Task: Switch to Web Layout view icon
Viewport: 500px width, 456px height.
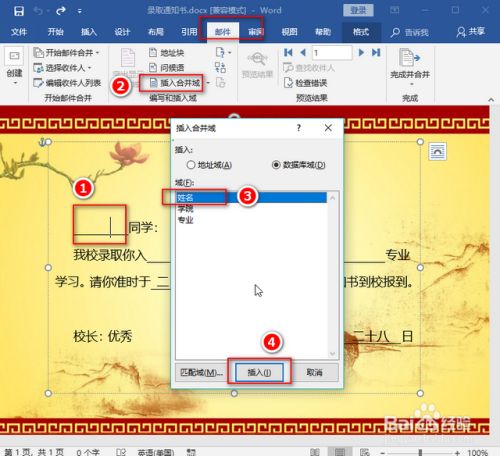Action: tap(364, 452)
